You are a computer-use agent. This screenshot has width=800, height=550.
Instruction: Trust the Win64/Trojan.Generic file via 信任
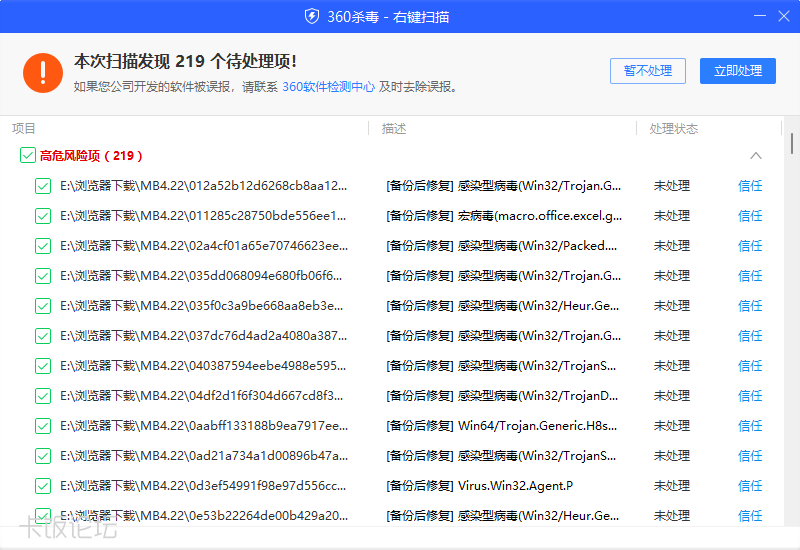tap(749, 425)
